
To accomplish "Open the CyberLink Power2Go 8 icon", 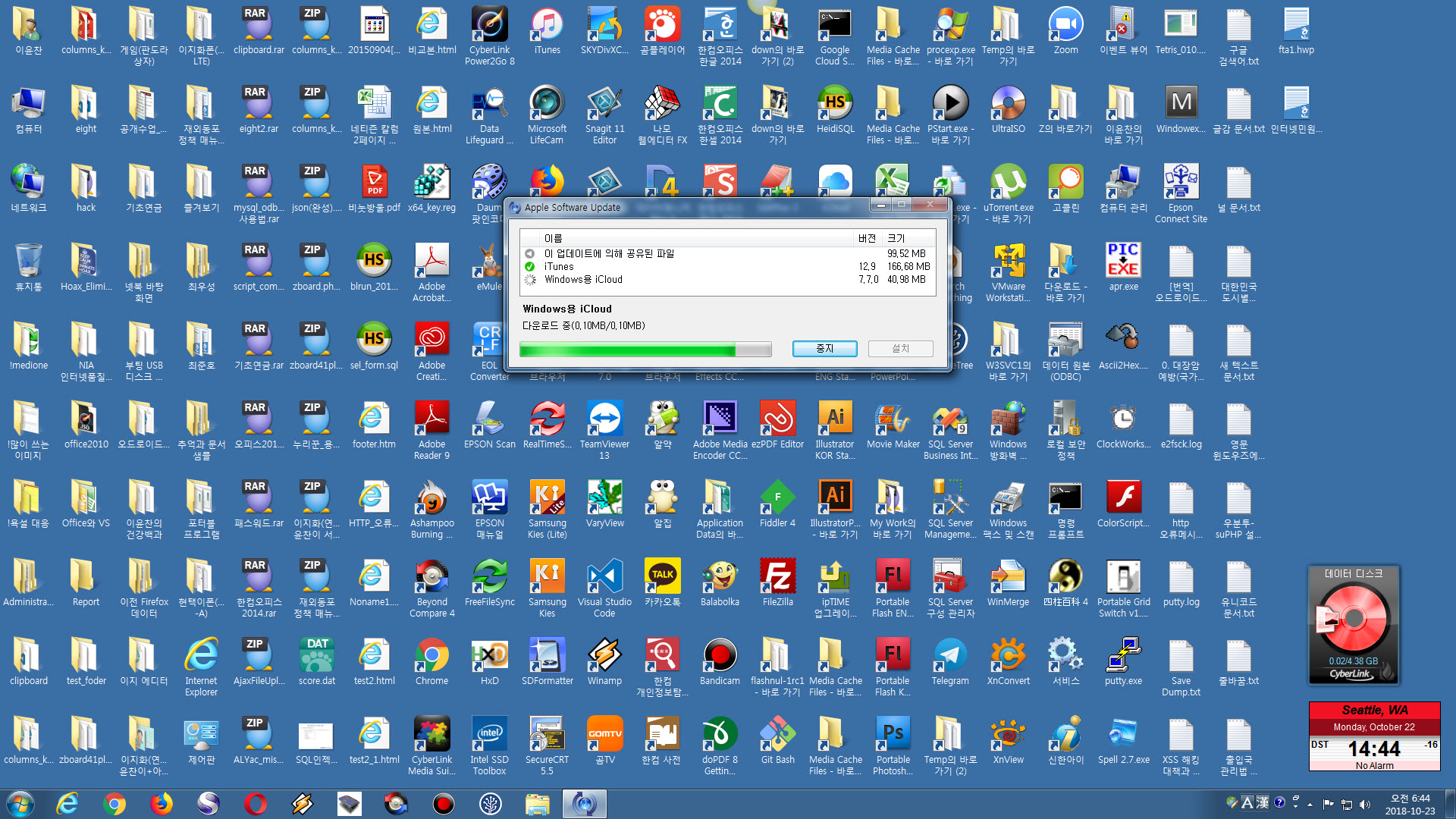I will point(489,35).
